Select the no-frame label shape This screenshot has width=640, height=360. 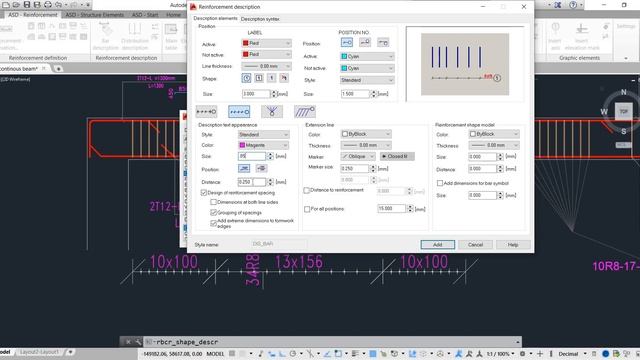271,78
